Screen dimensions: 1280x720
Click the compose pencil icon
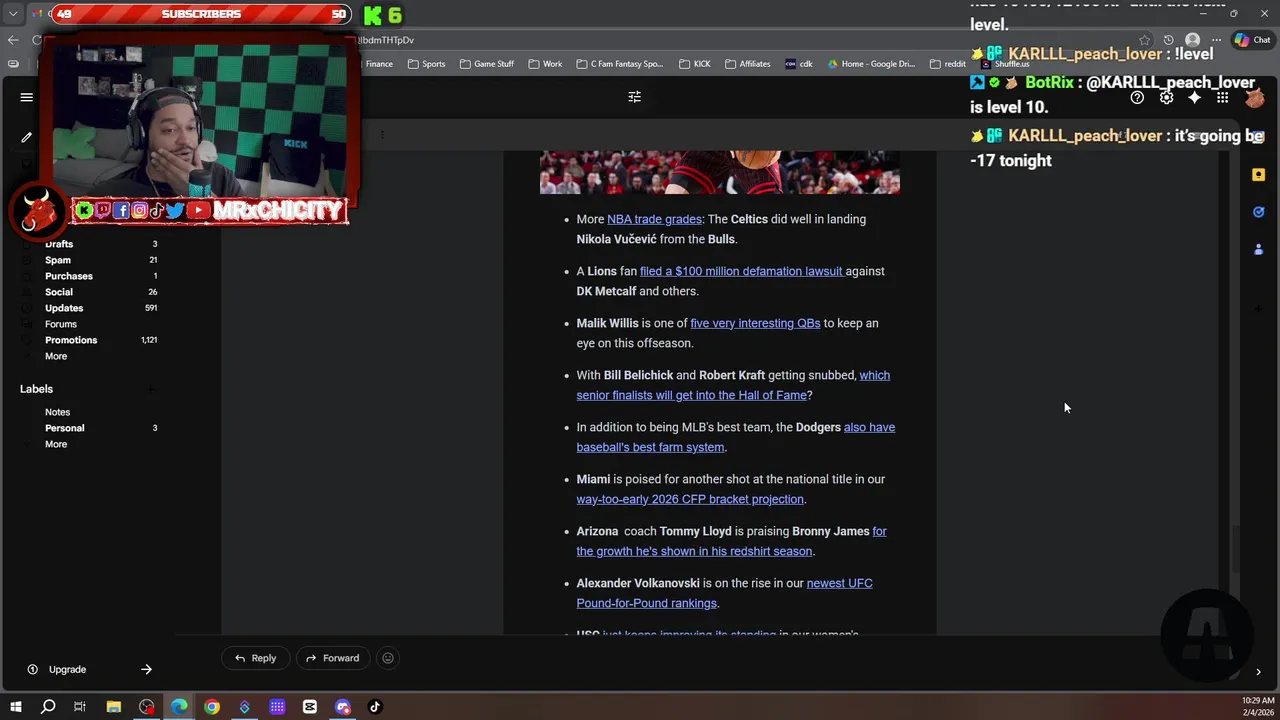click(27, 137)
